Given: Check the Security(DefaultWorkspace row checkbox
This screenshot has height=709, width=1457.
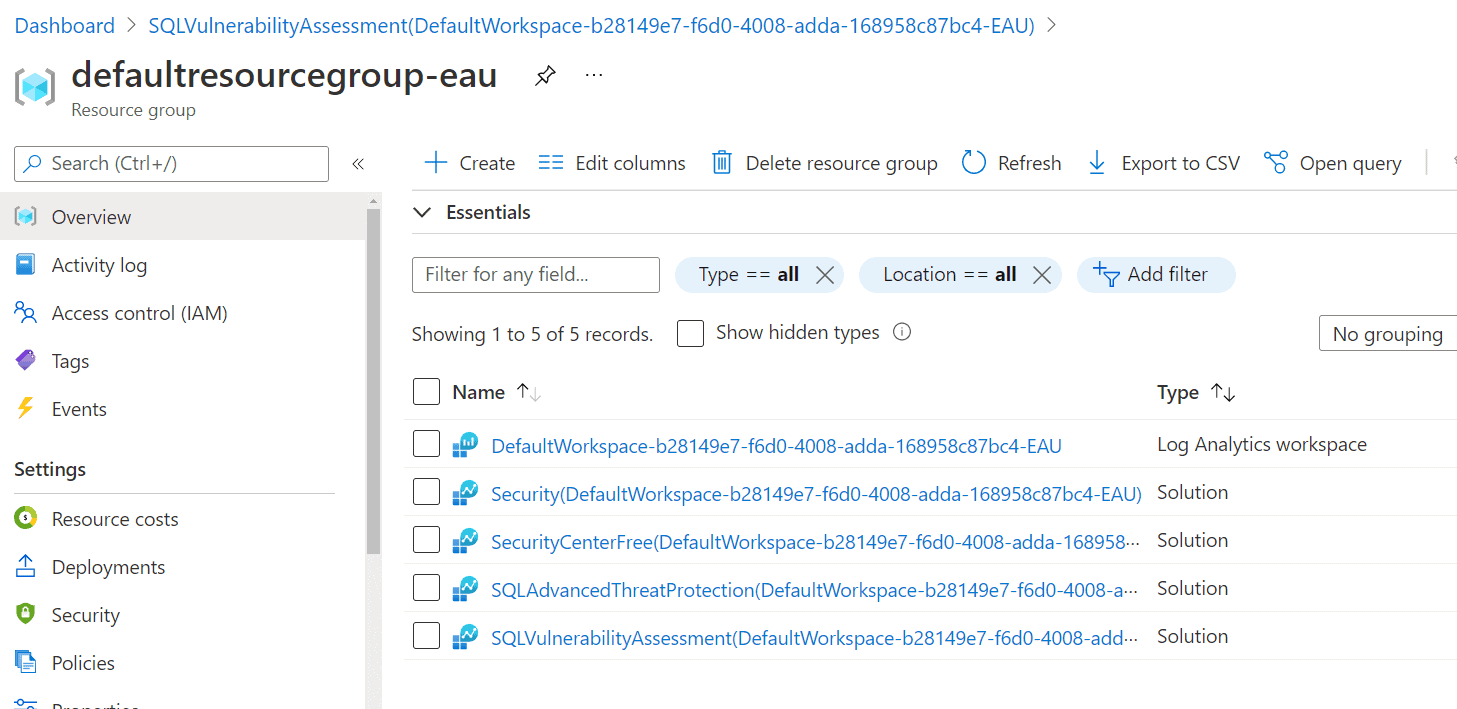Looking at the screenshot, I should coord(427,492).
